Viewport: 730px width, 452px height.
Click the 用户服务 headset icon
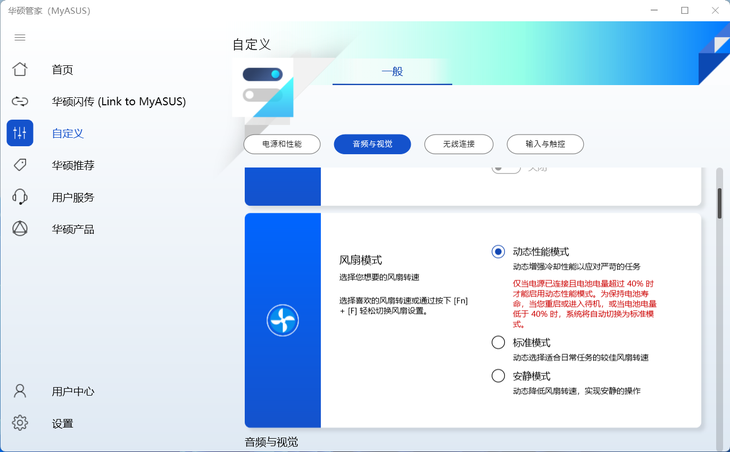20,197
